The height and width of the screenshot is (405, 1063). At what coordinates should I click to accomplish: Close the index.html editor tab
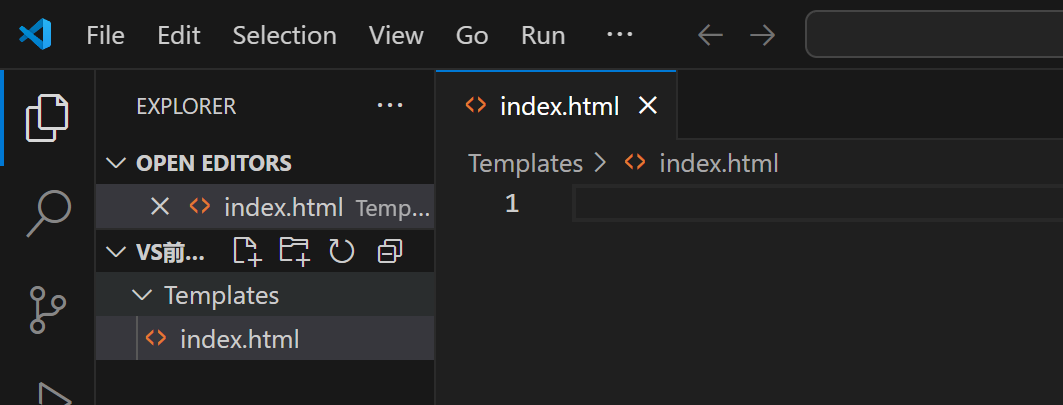tap(648, 105)
